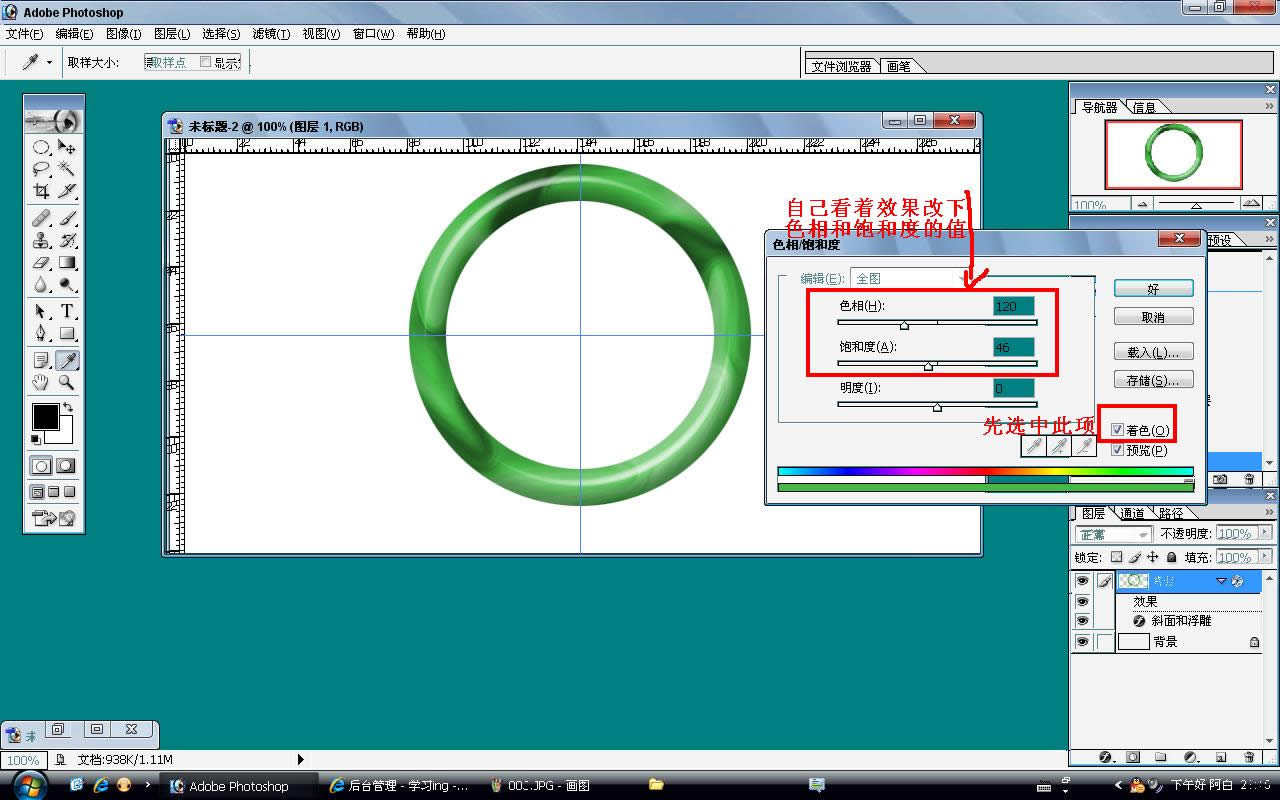Pick the Type tool in toolbox
The width and height of the screenshot is (1280, 800).
click(x=67, y=312)
